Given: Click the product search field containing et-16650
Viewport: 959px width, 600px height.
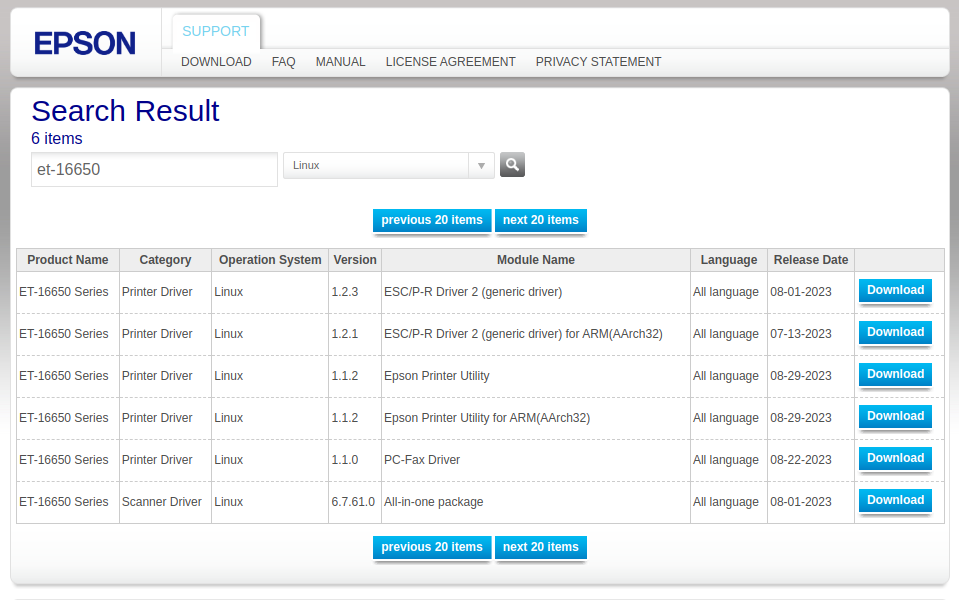Looking at the screenshot, I should tap(154, 169).
